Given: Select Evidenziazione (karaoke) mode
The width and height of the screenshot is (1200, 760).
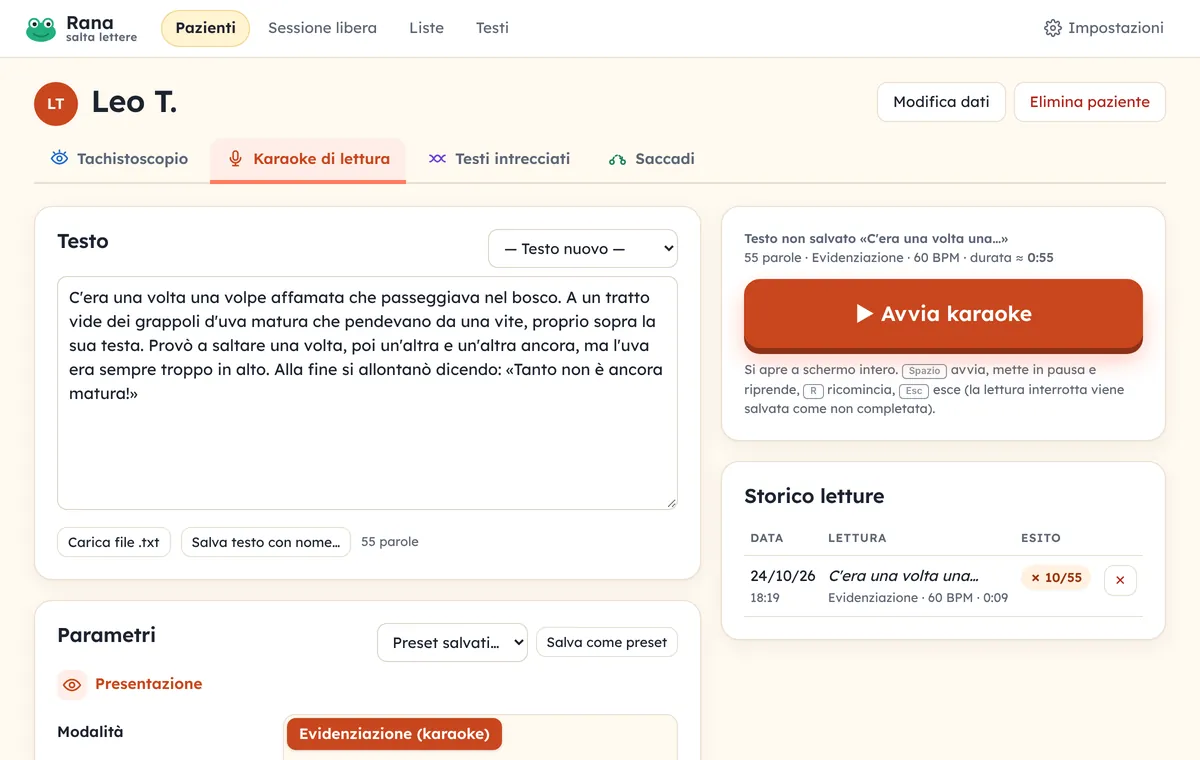Looking at the screenshot, I should [394, 734].
